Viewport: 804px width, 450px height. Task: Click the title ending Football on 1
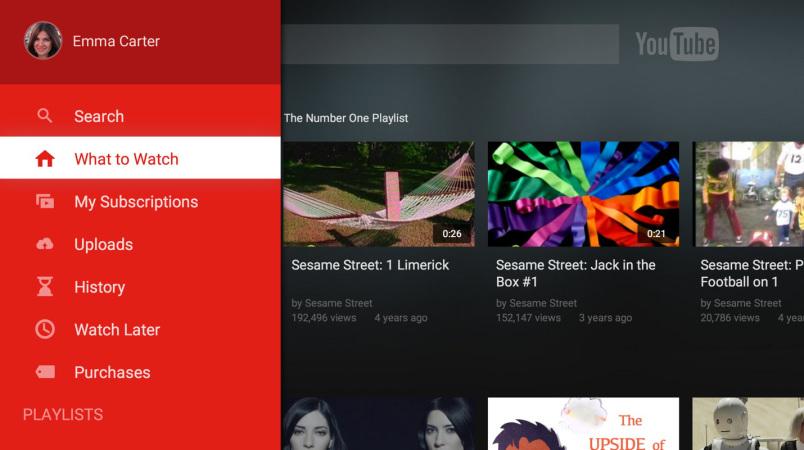752,273
